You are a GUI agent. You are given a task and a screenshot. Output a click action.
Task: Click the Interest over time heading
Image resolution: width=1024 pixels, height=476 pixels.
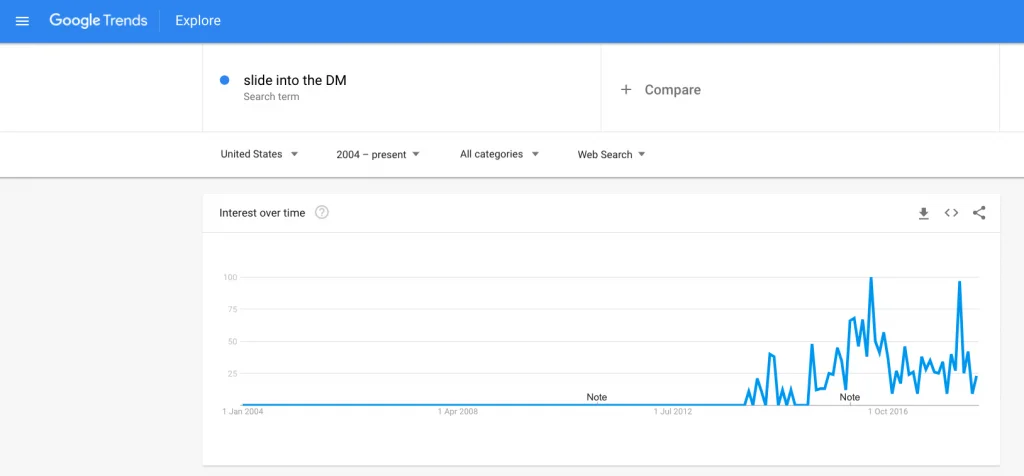point(262,213)
